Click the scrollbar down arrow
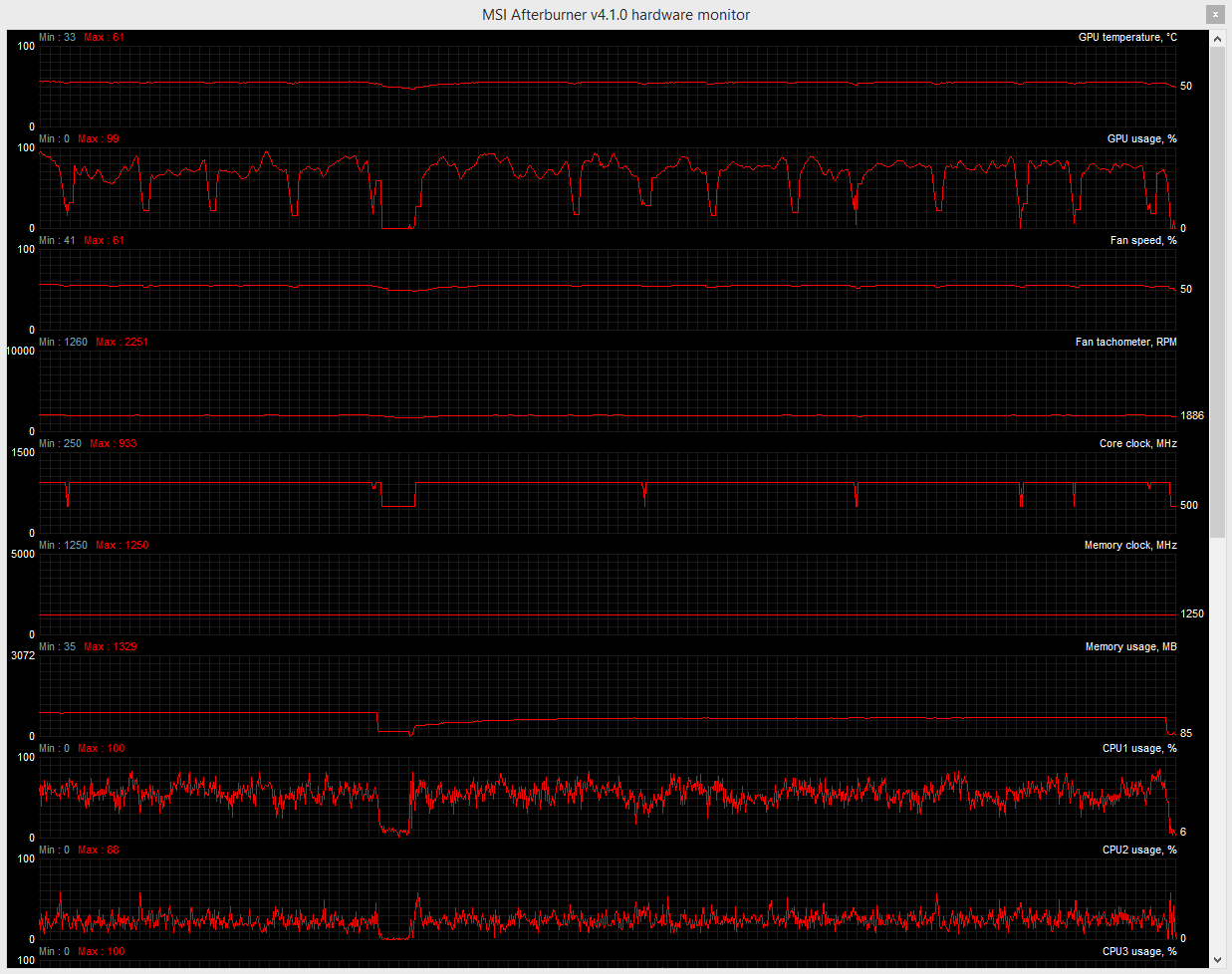 (x=1218, y=960)
